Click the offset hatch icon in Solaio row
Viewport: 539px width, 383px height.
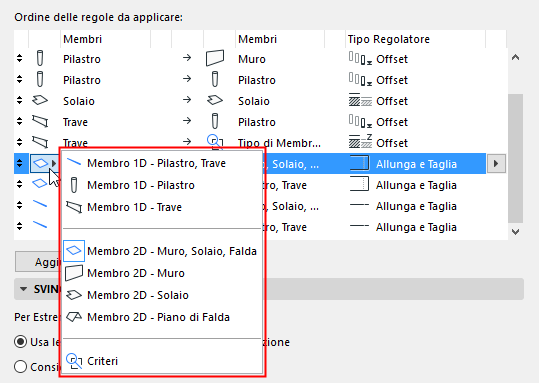[360, 100]
